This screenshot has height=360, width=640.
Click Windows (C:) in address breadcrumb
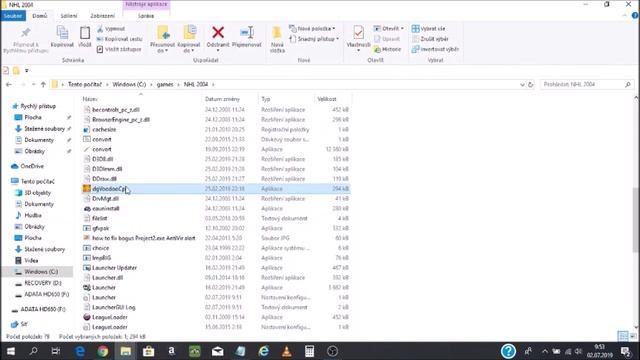coord(129,84)
